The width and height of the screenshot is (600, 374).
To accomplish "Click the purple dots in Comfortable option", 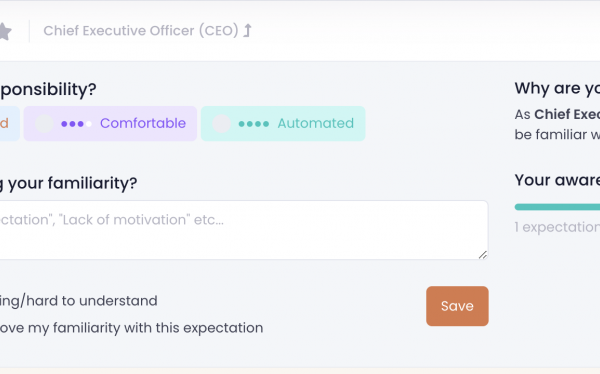I will pos(76,124).
